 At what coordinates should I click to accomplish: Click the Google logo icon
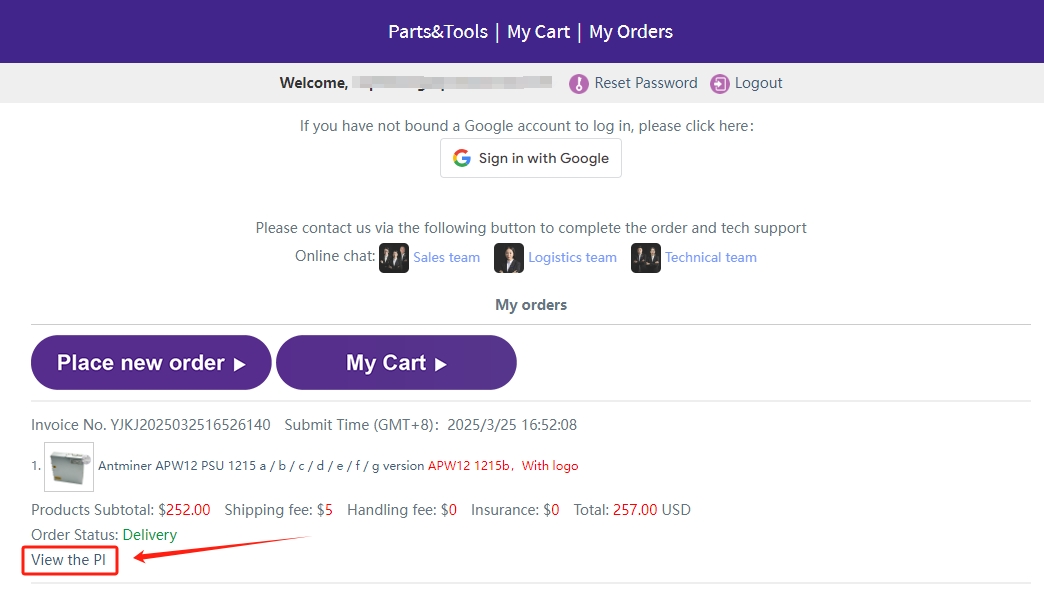pyautogui.click(x=461, y=158)
